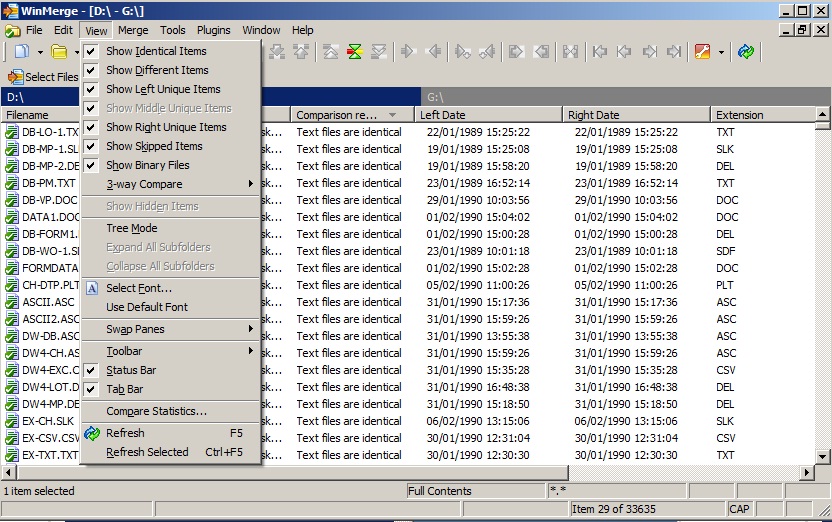Click the Select Font 'A' icon
Screen dimensions: 832x522
click(x=92, y=288)
